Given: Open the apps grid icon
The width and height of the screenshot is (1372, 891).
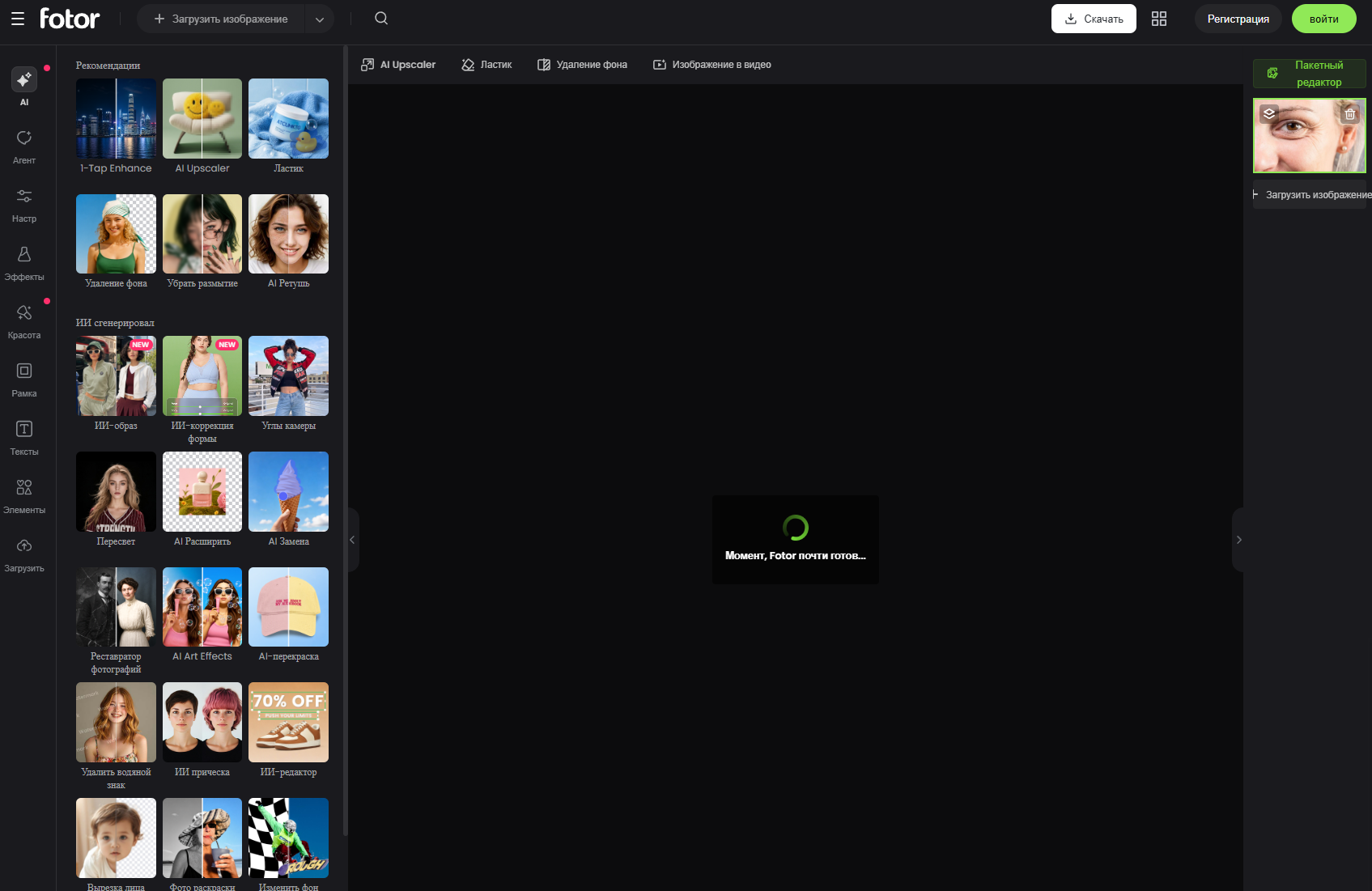Looking at the screenshot, I should point(1159,19).
